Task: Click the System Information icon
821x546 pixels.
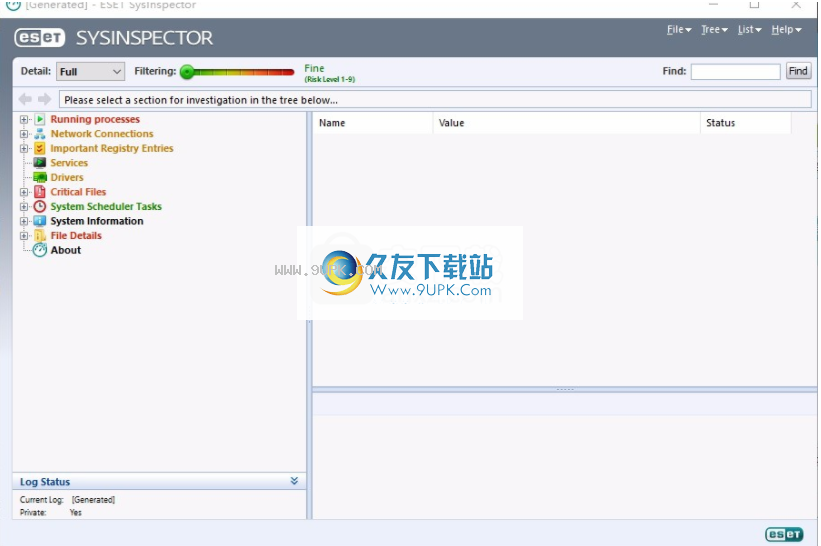Action: click(40, 221)
